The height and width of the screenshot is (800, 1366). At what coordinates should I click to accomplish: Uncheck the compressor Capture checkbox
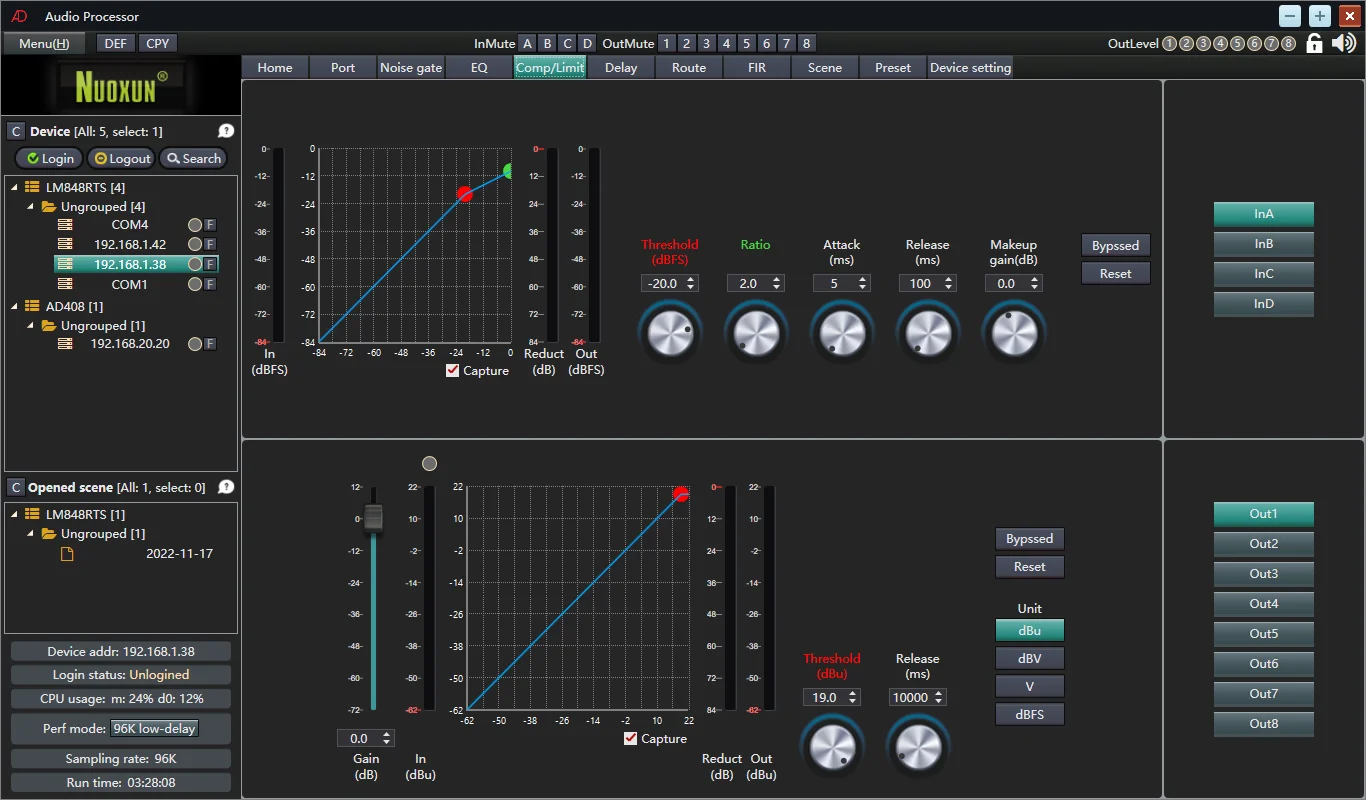(453, 371)
